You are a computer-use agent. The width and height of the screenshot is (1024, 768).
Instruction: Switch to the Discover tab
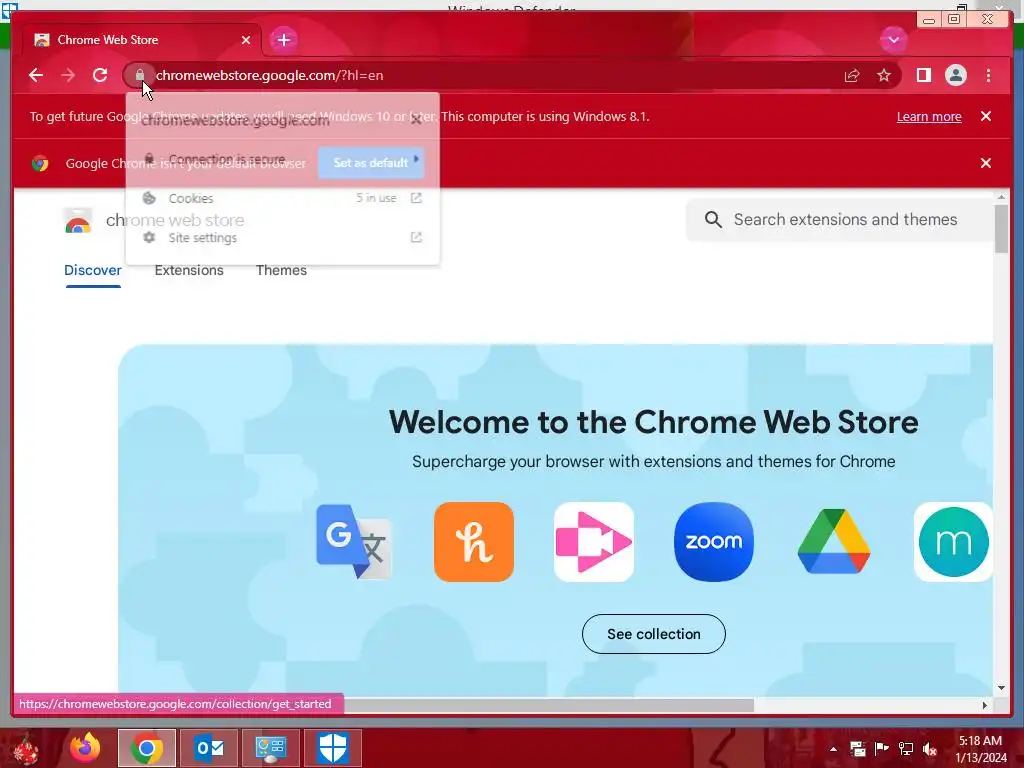tap(93, 270)
